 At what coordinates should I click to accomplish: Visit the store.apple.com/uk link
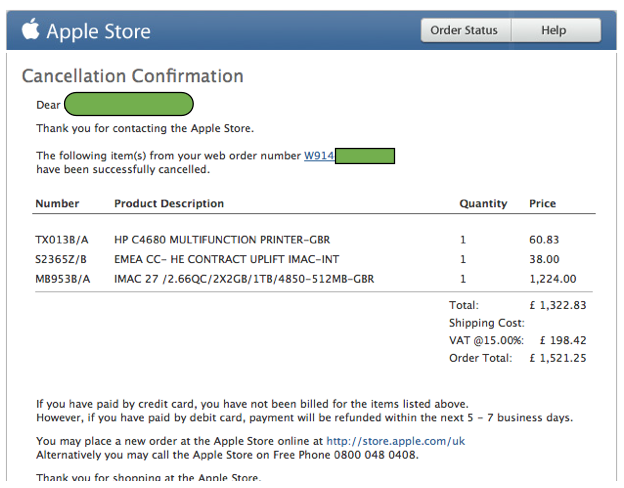click(396, 441)
